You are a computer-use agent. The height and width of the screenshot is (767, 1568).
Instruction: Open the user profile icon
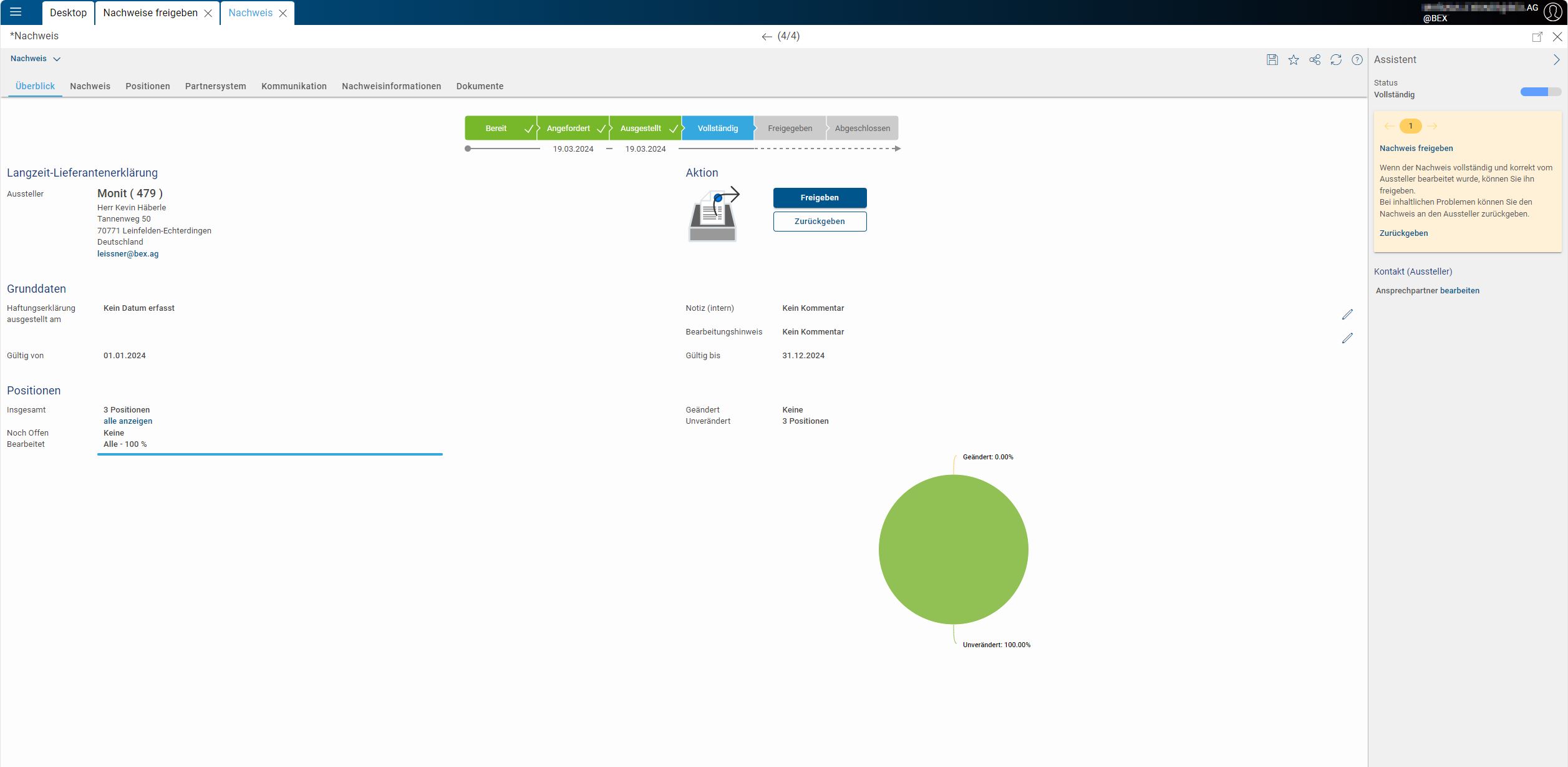pyautogui.click(x=1553, y=12)
